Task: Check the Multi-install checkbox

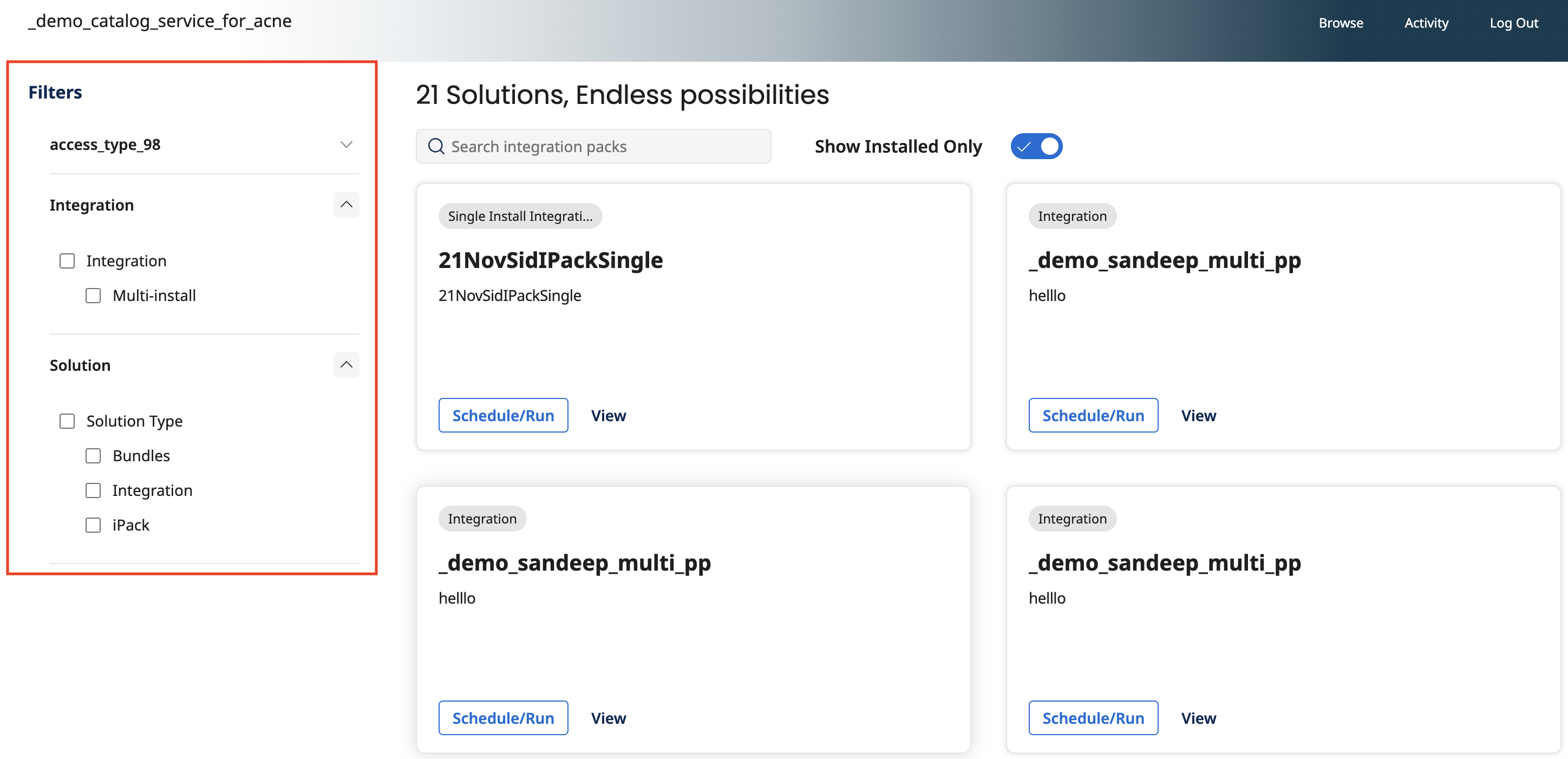Action: point(93,296)
